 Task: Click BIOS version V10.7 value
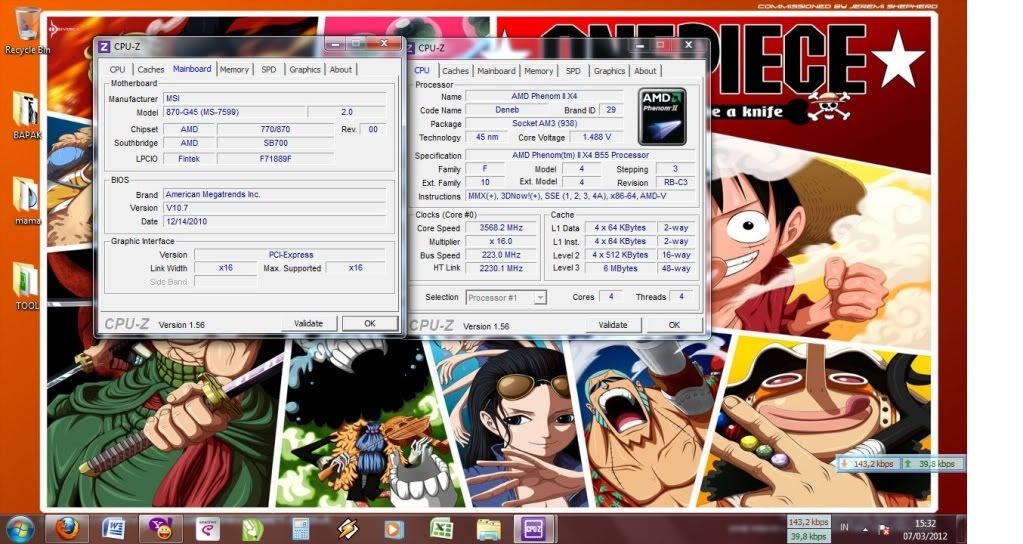click(x=275, y=208)
